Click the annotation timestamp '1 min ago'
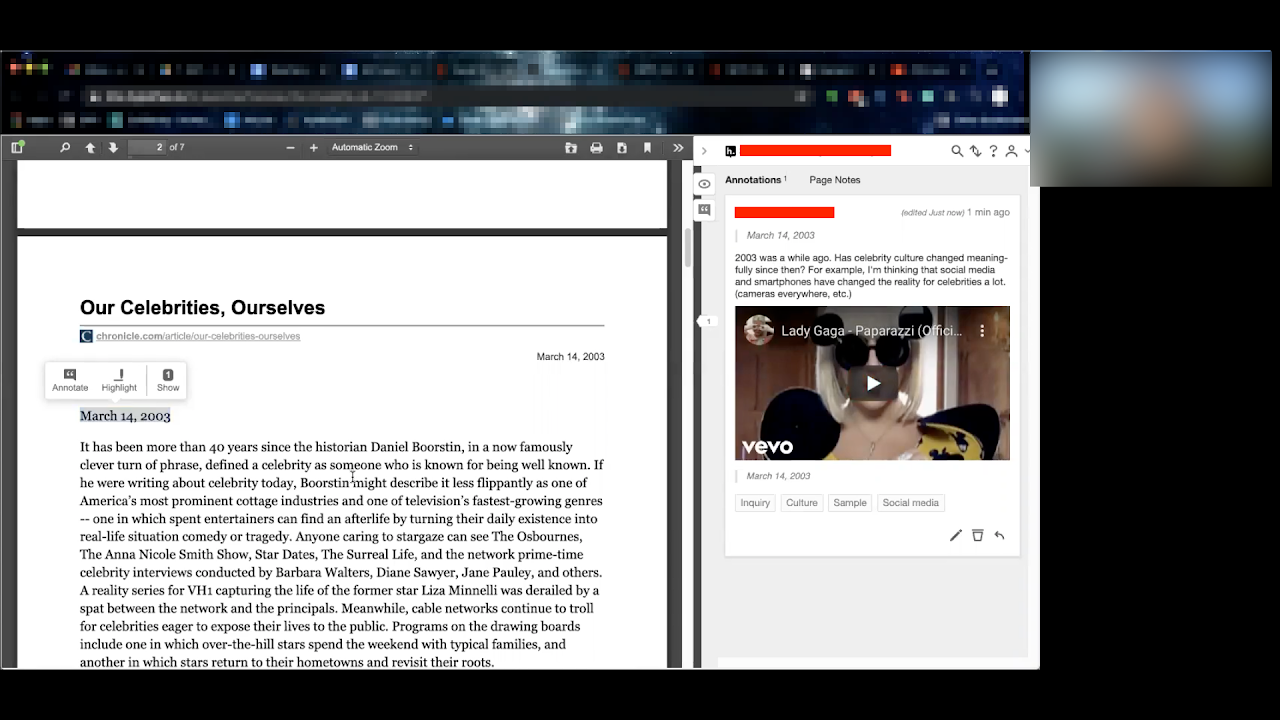 (x=988, y=212)
